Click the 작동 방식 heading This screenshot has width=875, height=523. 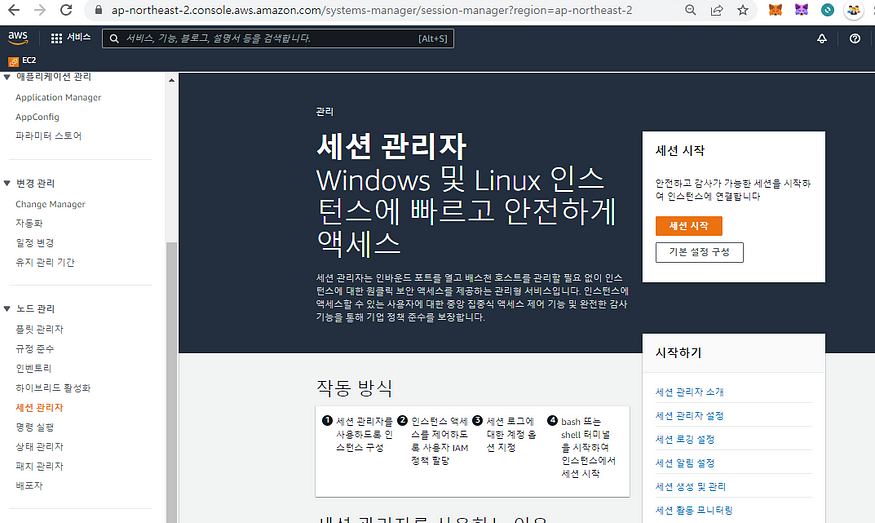[x=354, y=387]
